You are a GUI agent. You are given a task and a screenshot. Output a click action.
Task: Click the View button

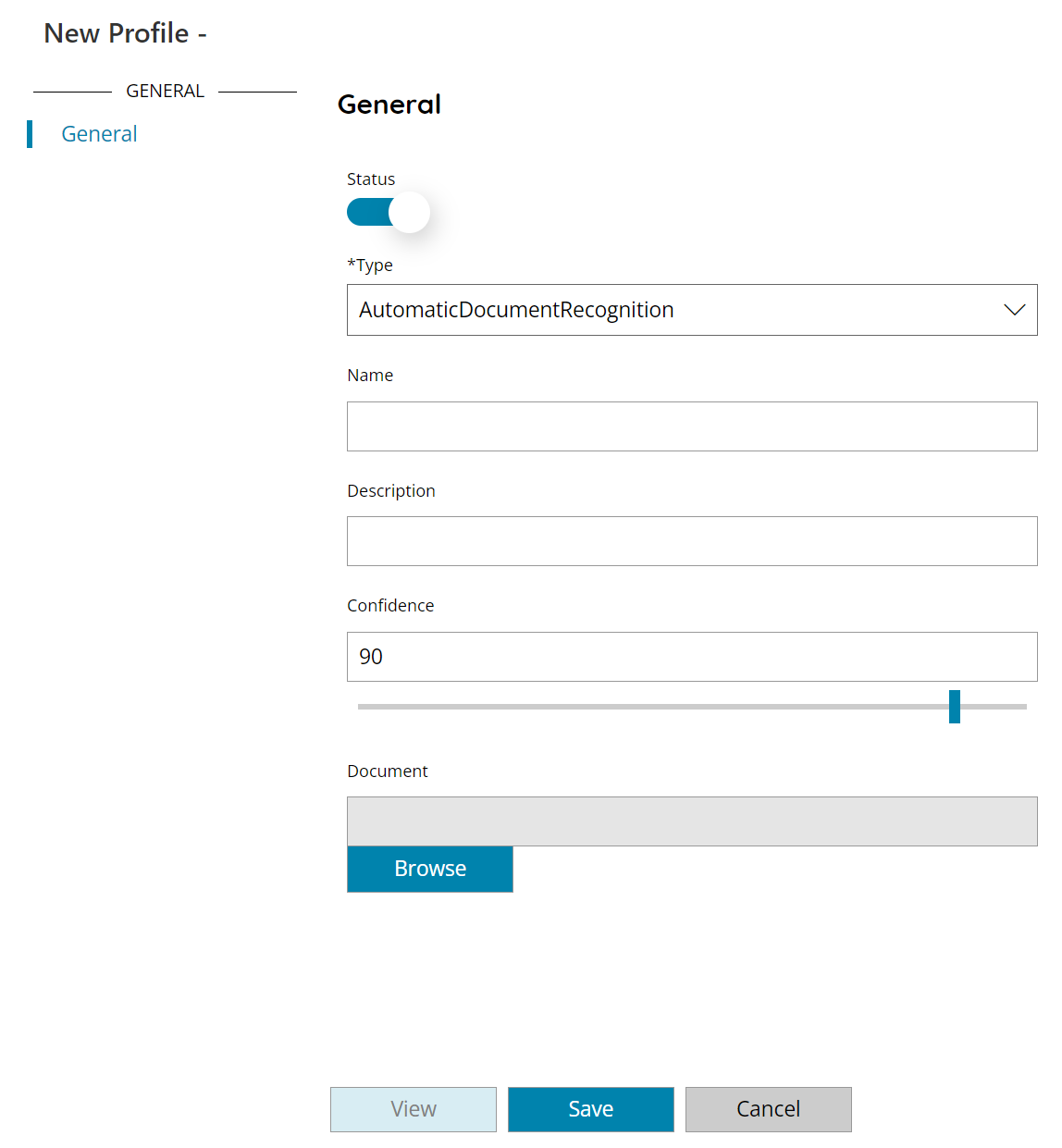pos(413,1109)
